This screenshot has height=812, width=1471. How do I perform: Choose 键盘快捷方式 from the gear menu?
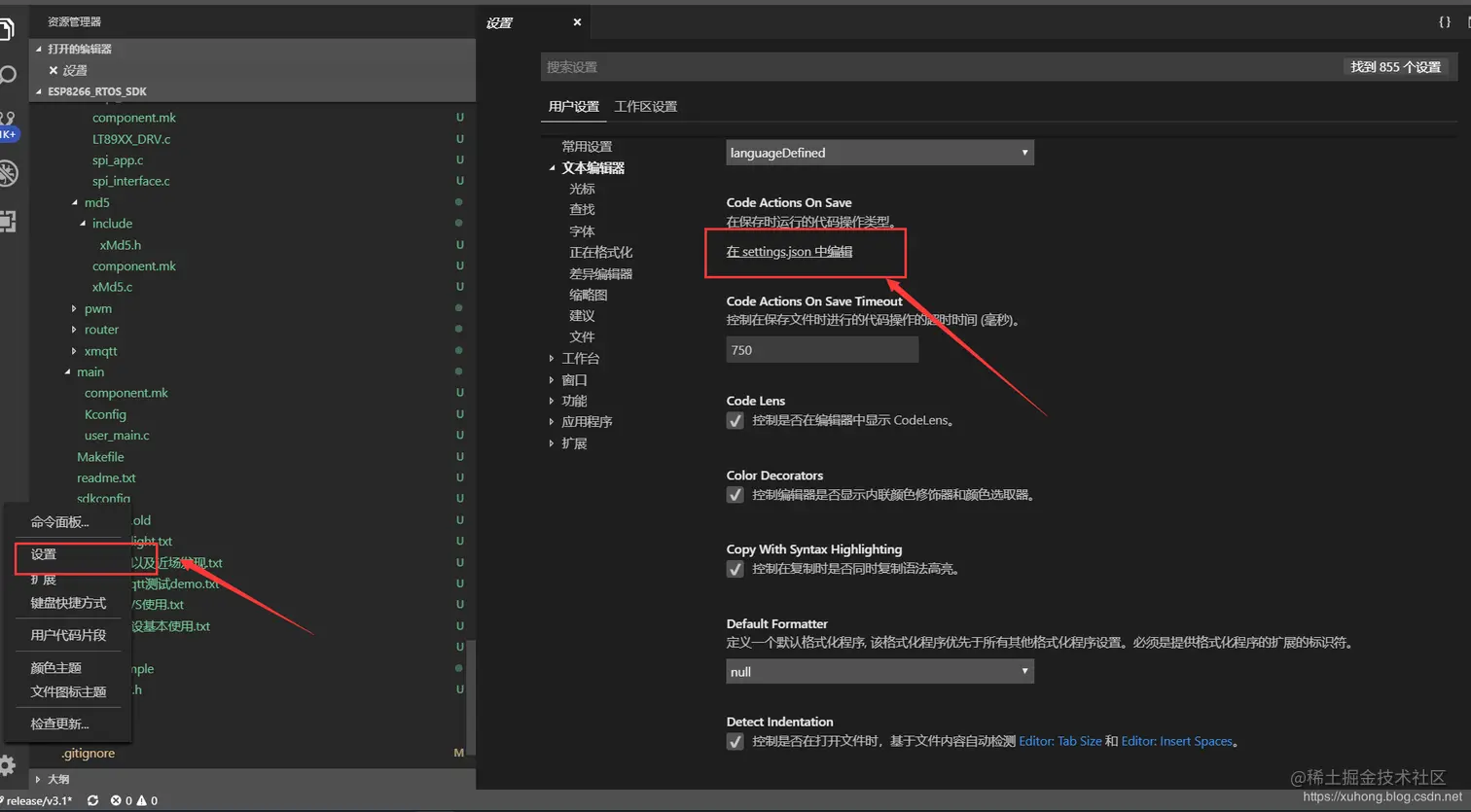(68, 603)
